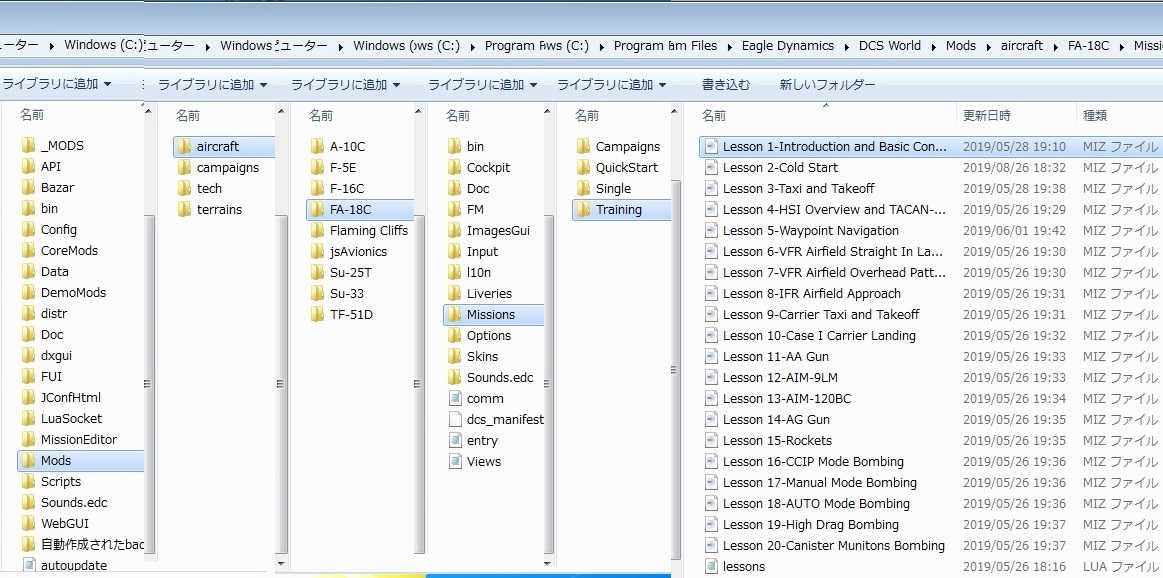Click the 書き込む toolbar button
The width and height of the screenshot is (1163, 578).
pyautogui.click(x=725, y=85)
